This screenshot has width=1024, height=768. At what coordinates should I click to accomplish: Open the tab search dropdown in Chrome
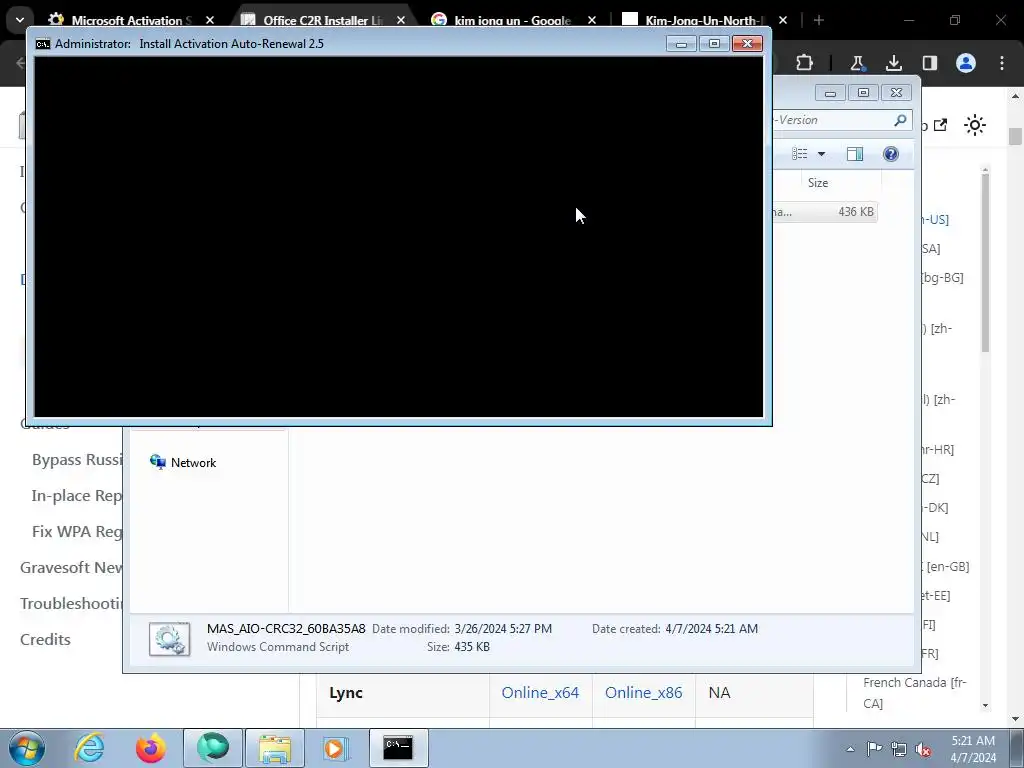20,20
